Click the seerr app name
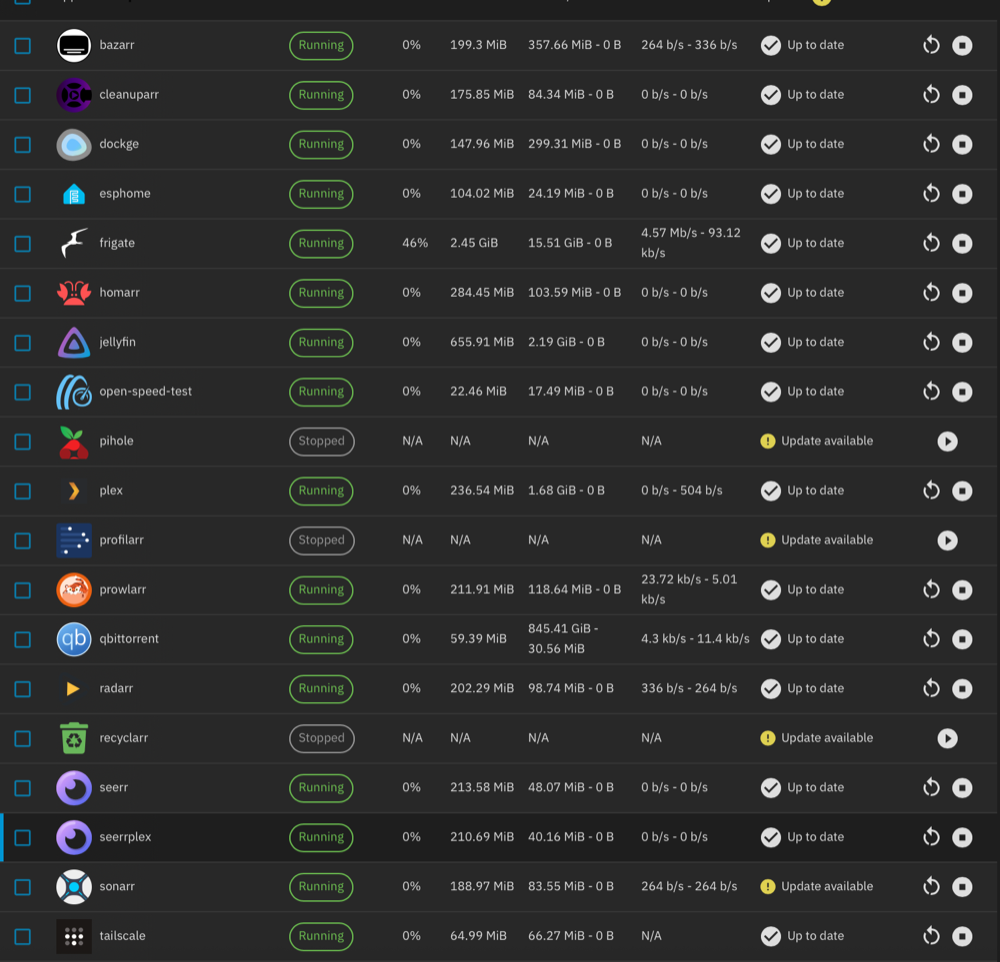 [x=114, y=787]
